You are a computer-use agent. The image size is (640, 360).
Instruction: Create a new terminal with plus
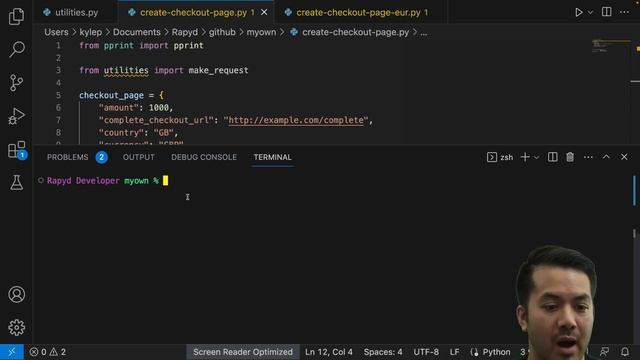click(525, 157)
